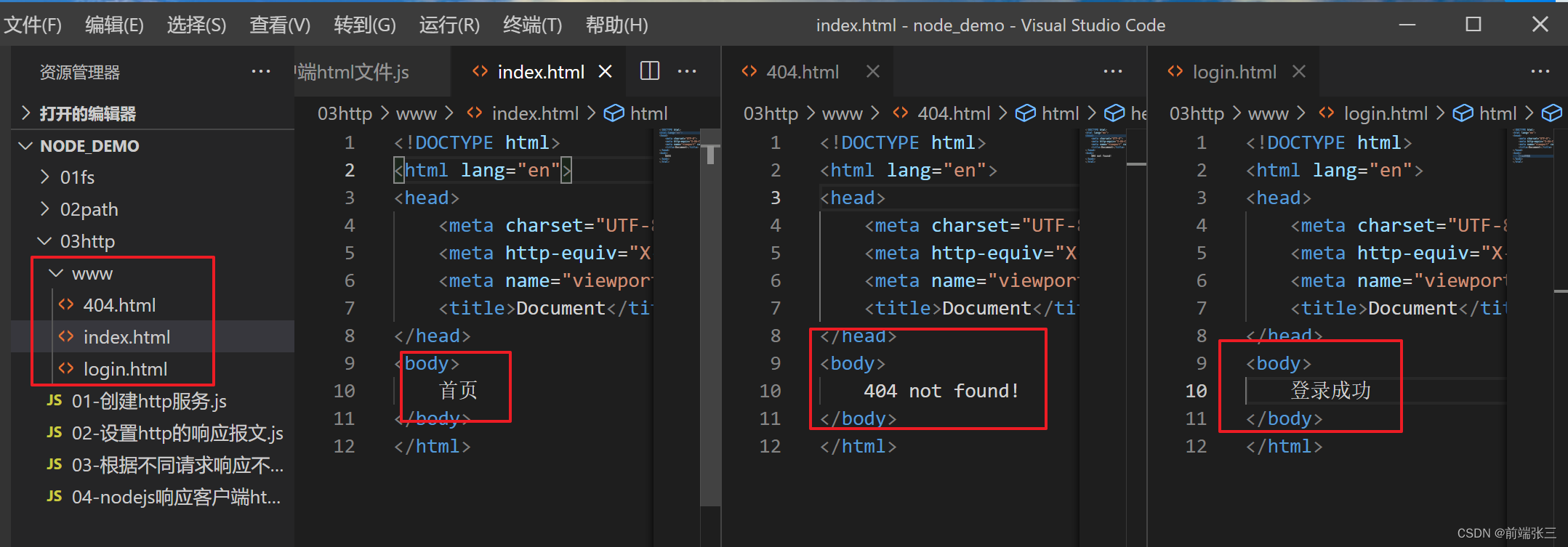
Task: Open the 查看(V) menu
Action: coord(280,25)
